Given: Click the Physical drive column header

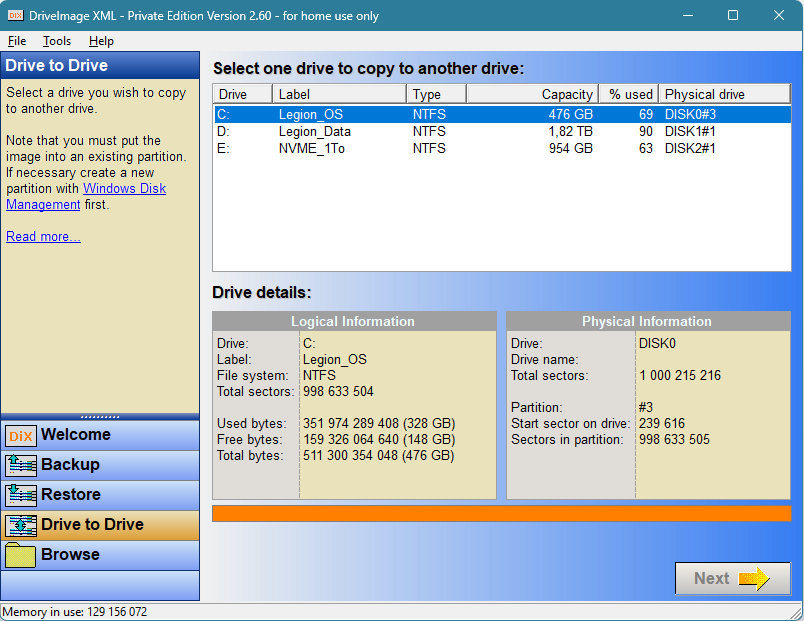Looking at the screenshot, I should coord(724,94).
